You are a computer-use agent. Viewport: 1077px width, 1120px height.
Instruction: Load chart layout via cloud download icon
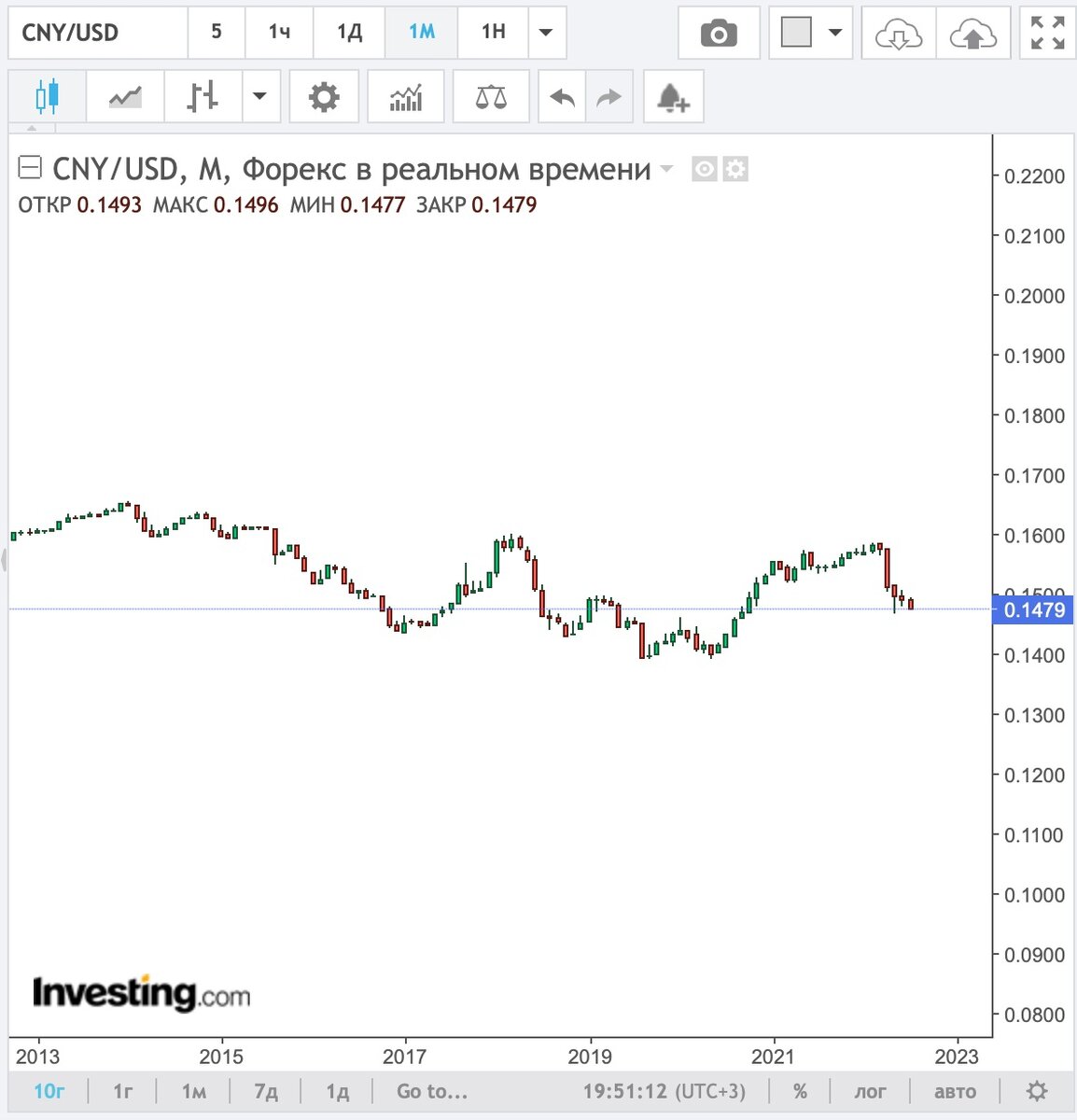click(x=899, y=33)
